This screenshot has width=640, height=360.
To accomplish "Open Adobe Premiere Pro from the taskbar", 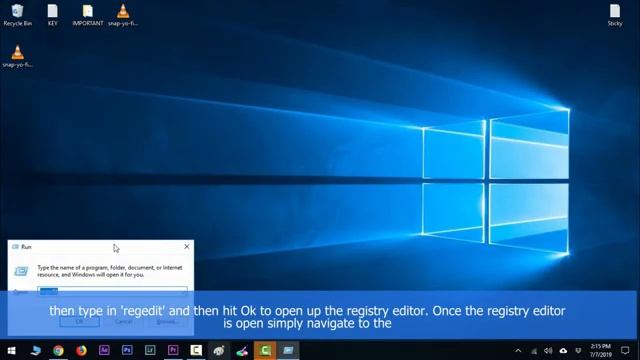I will pos(173,350).
